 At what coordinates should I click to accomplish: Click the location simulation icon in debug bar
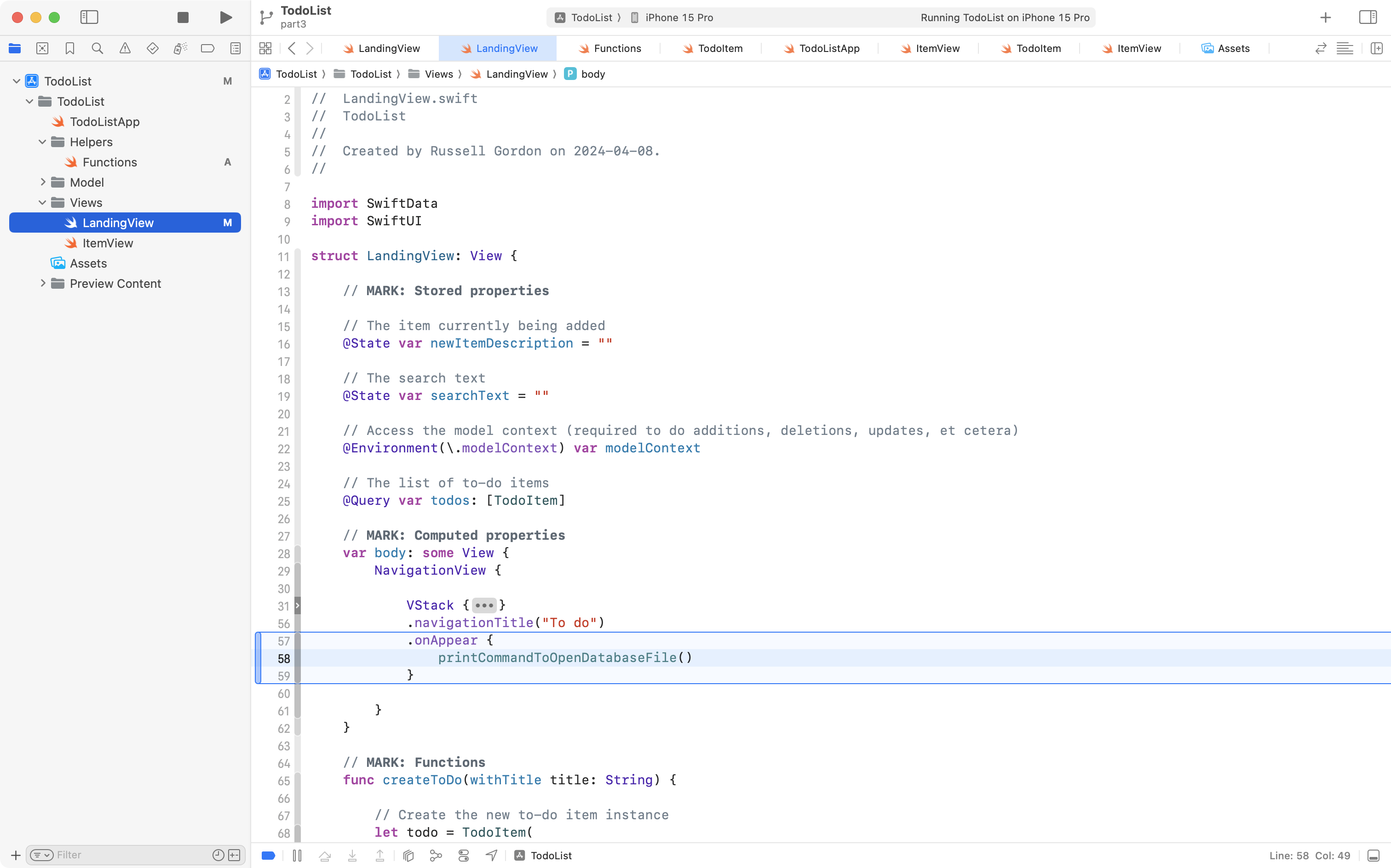[491, 855]
